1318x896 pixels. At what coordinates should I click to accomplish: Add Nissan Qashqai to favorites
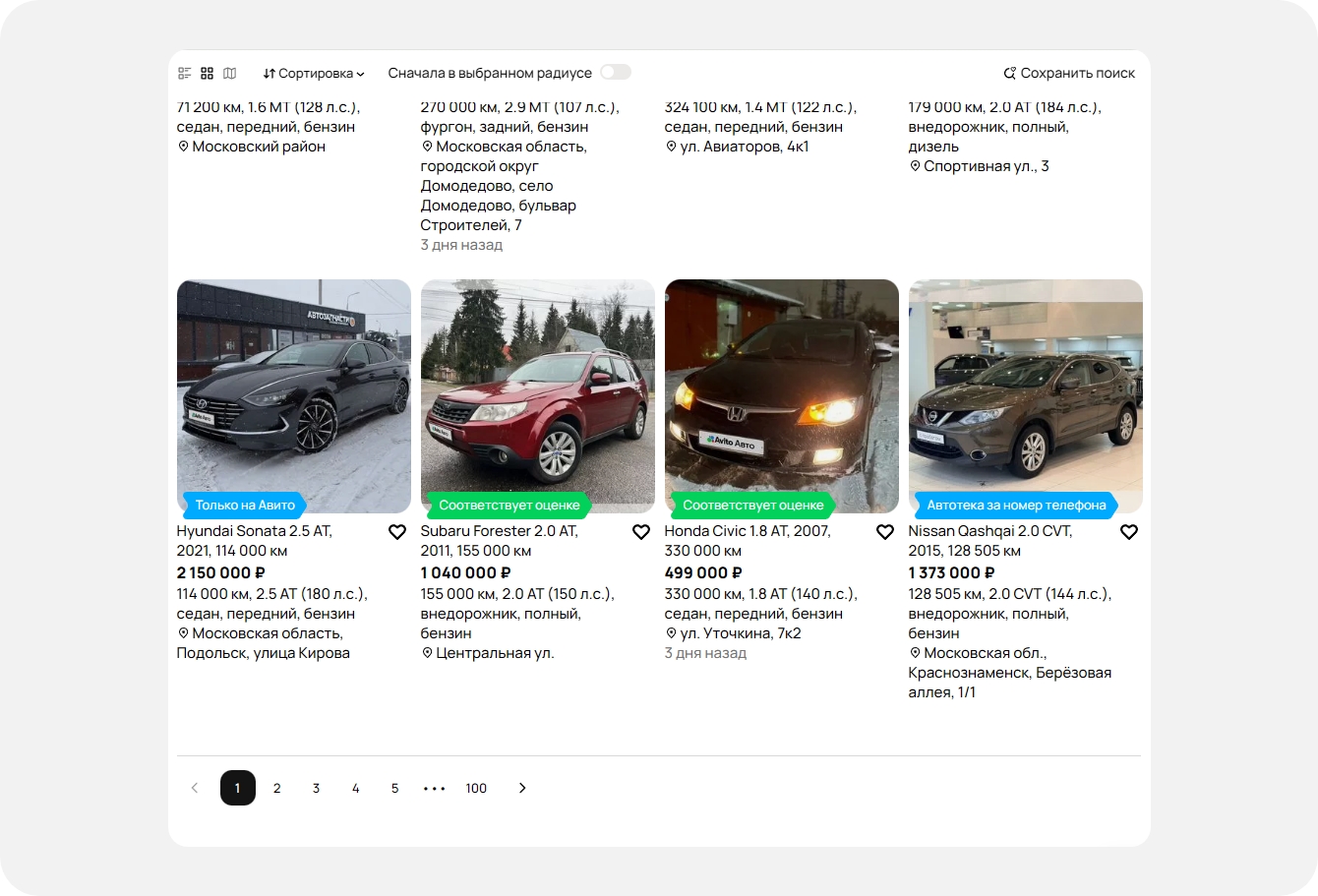point(1129,532)
